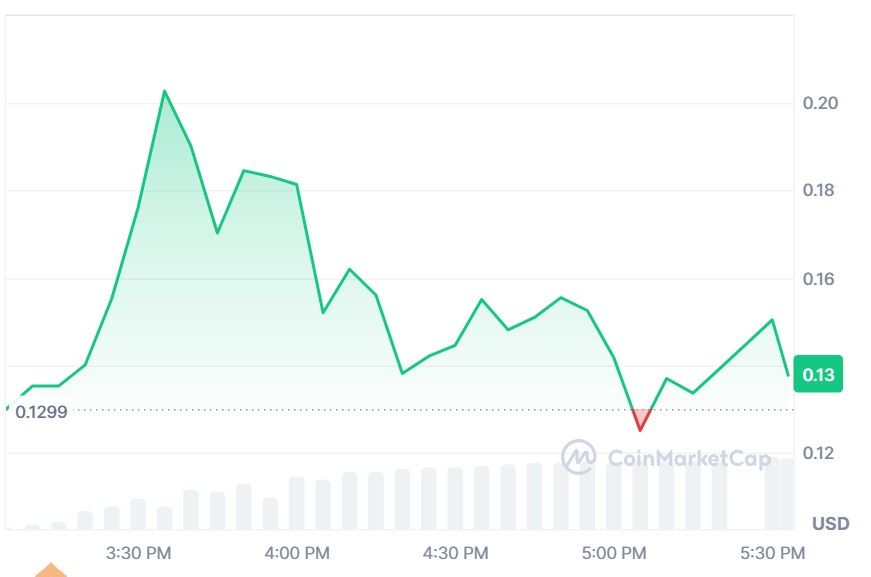871x577 pixels.
Task: Click the green 0.13 current price tag
Action: (x=818, y=375)
